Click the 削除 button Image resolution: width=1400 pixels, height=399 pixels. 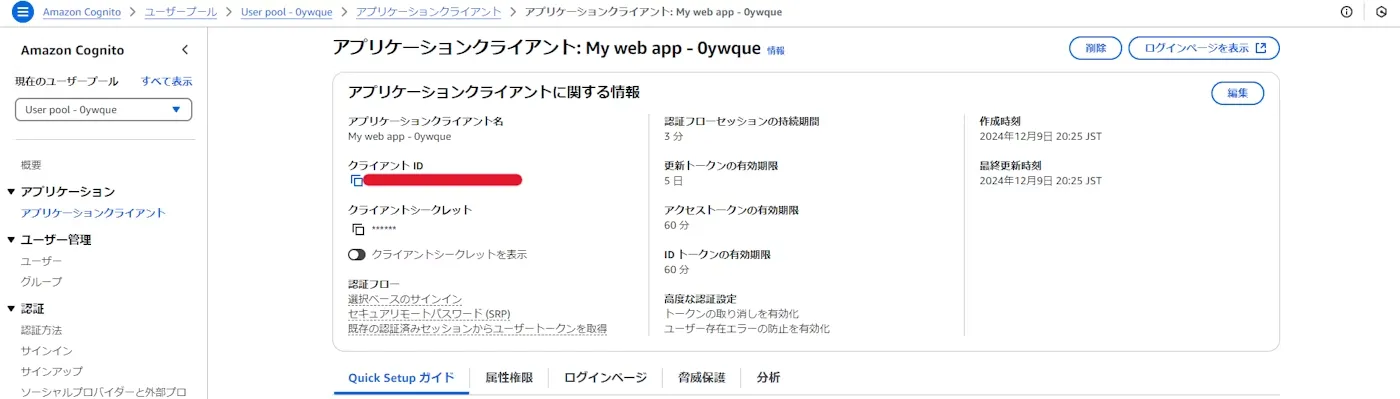tap(1095, 48)
